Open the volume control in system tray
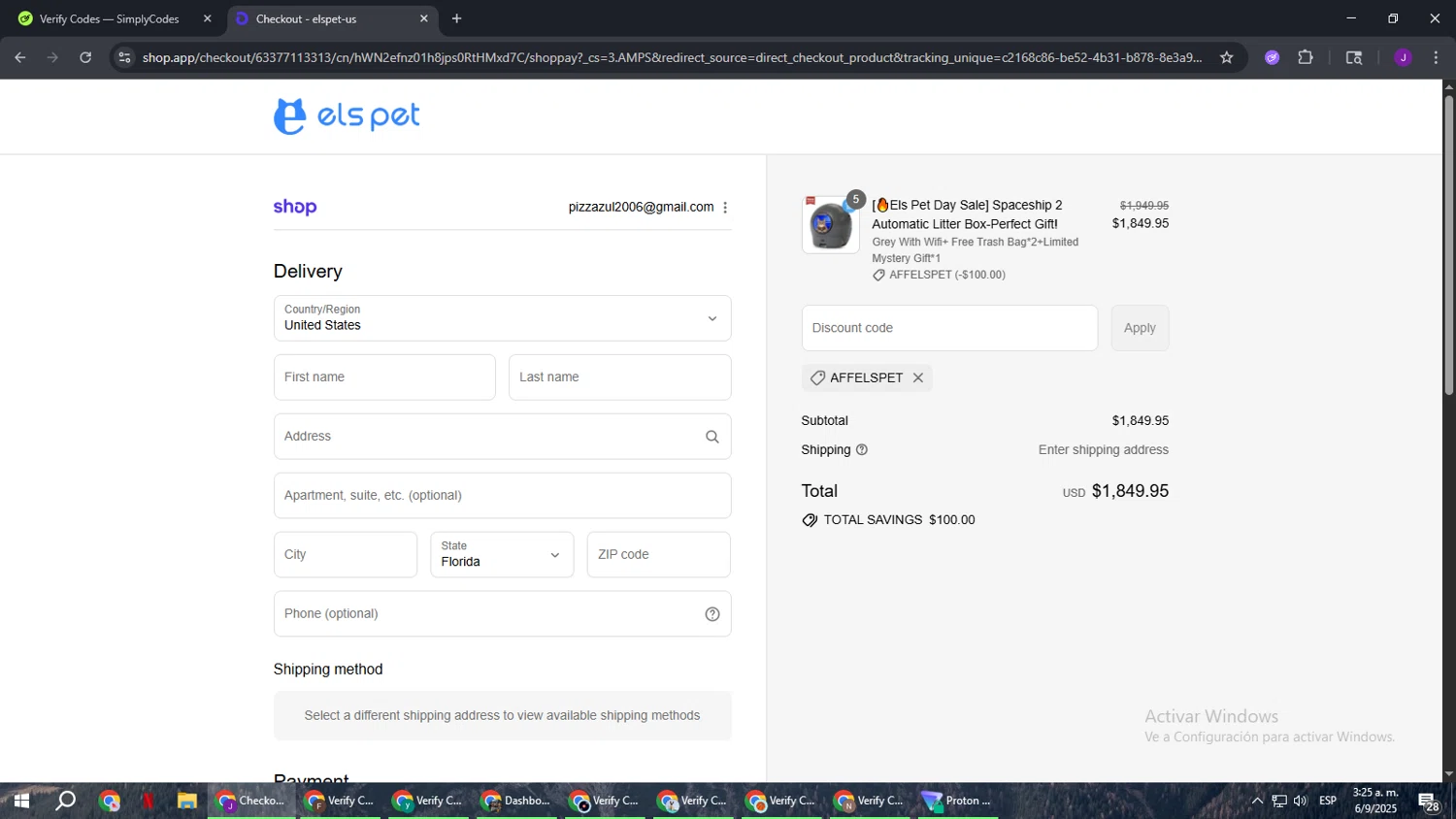The width and height of the screenshot is (1456, 819). [x=1301, y=801]
